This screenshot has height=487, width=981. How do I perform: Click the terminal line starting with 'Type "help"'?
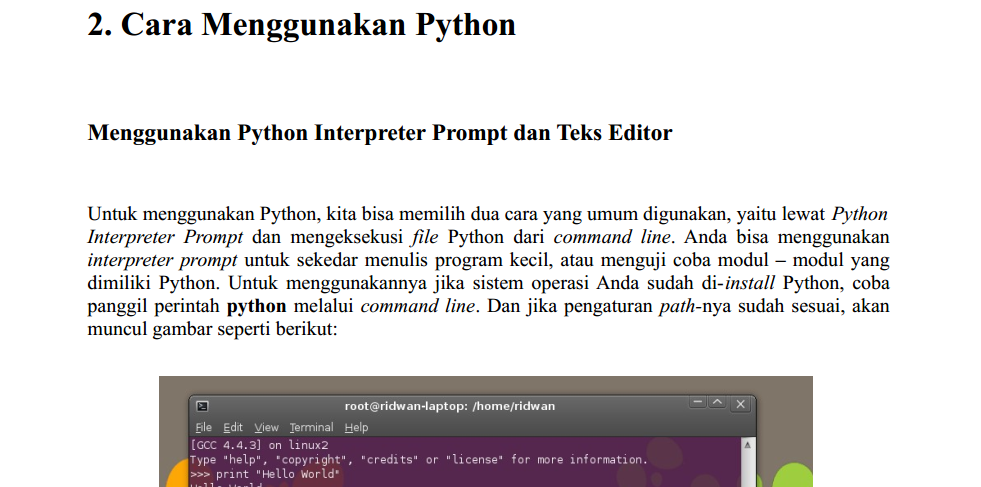pos(419,459)
